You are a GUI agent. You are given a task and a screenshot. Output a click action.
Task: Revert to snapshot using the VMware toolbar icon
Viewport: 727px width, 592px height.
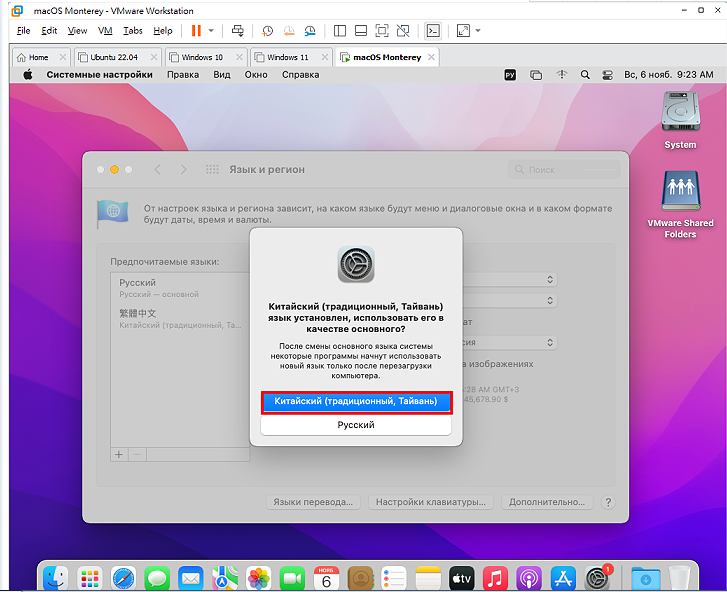tap(289, 31)
